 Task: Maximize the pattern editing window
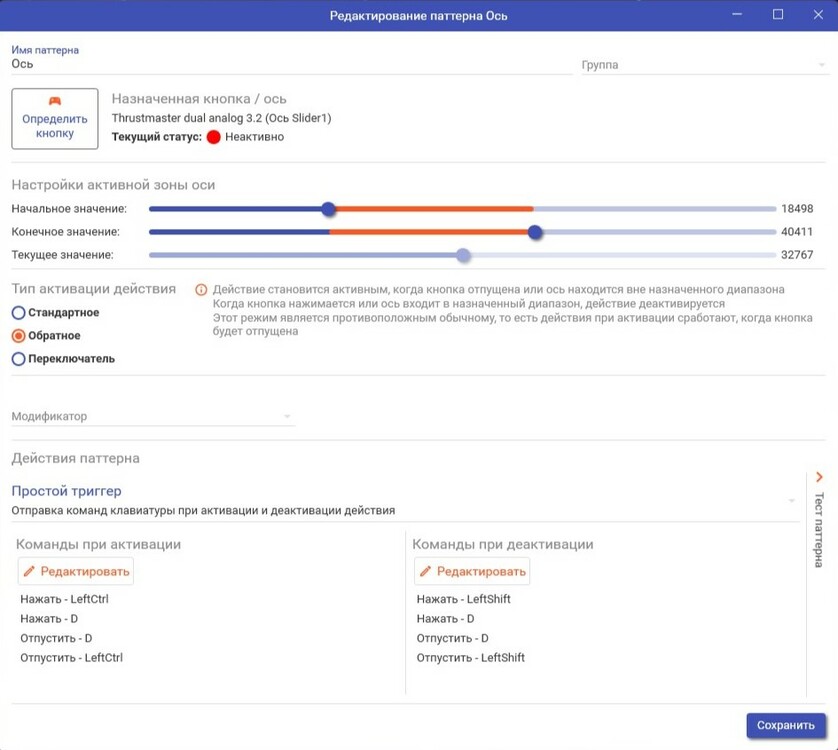[x=778, y=15]
